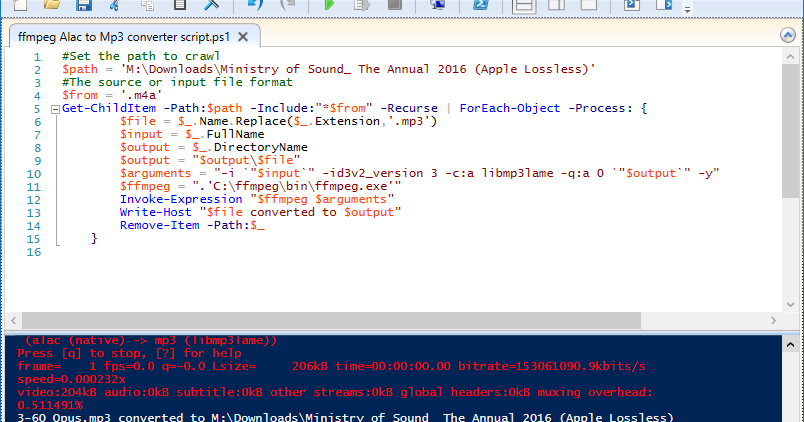This screenshot has height=422, width=804.
Task: Click the console pane scroll up arrow
Action: click(790, 345)
